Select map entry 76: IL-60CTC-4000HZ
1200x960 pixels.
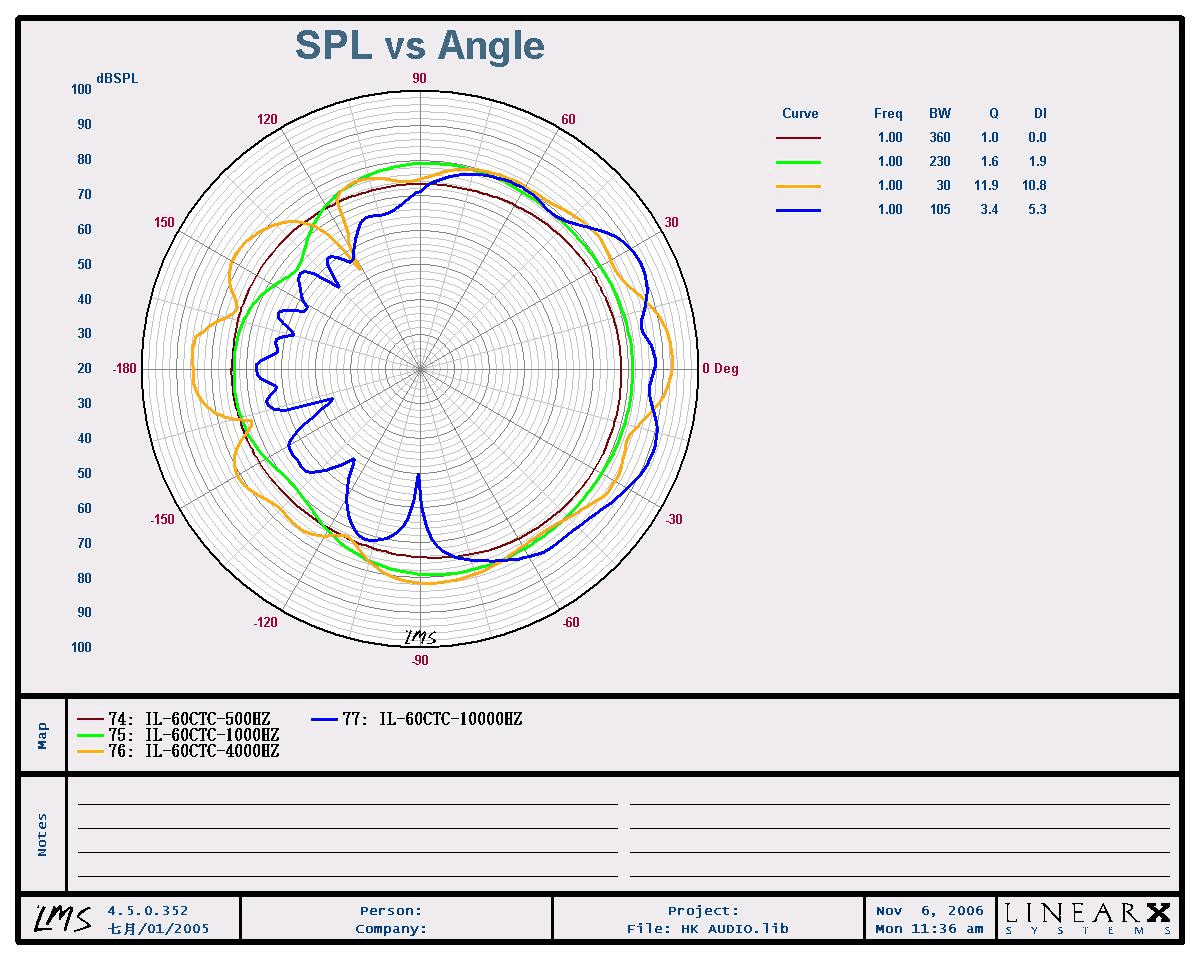[x=178, y=751]
